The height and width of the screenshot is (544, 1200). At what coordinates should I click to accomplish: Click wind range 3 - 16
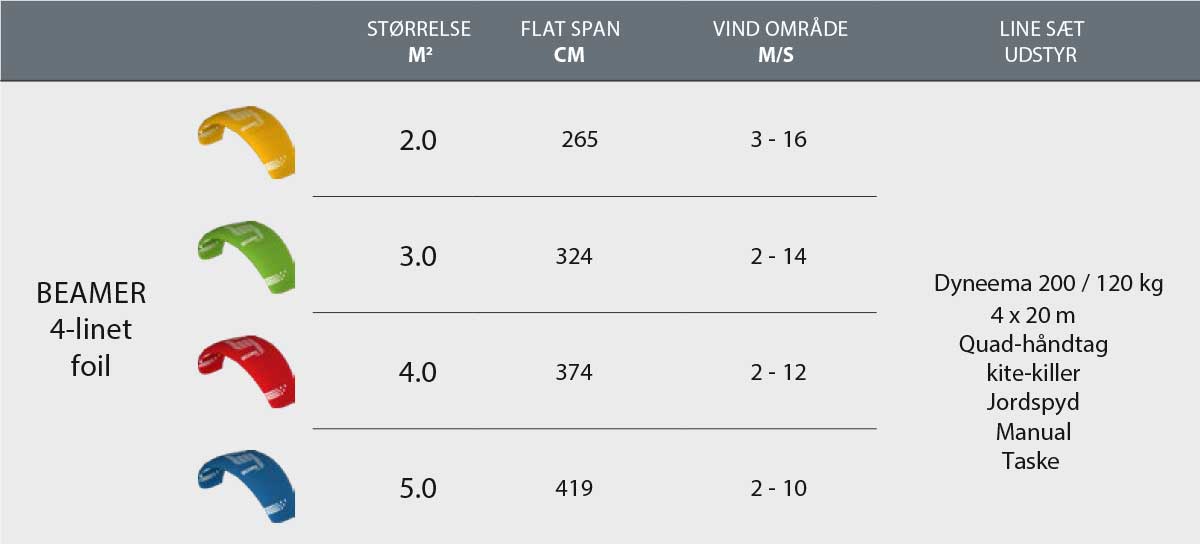click(x=778, y=140)
